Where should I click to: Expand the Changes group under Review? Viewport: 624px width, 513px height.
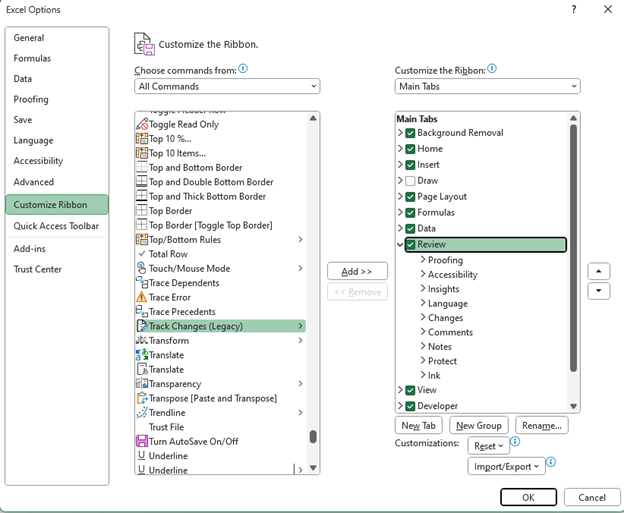point(423,318)
